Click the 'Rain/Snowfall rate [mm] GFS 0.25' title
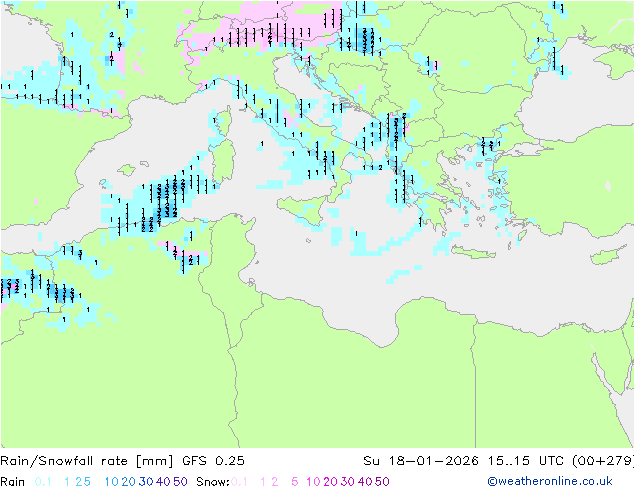634x490 pixels. click(x=122, y=461)
